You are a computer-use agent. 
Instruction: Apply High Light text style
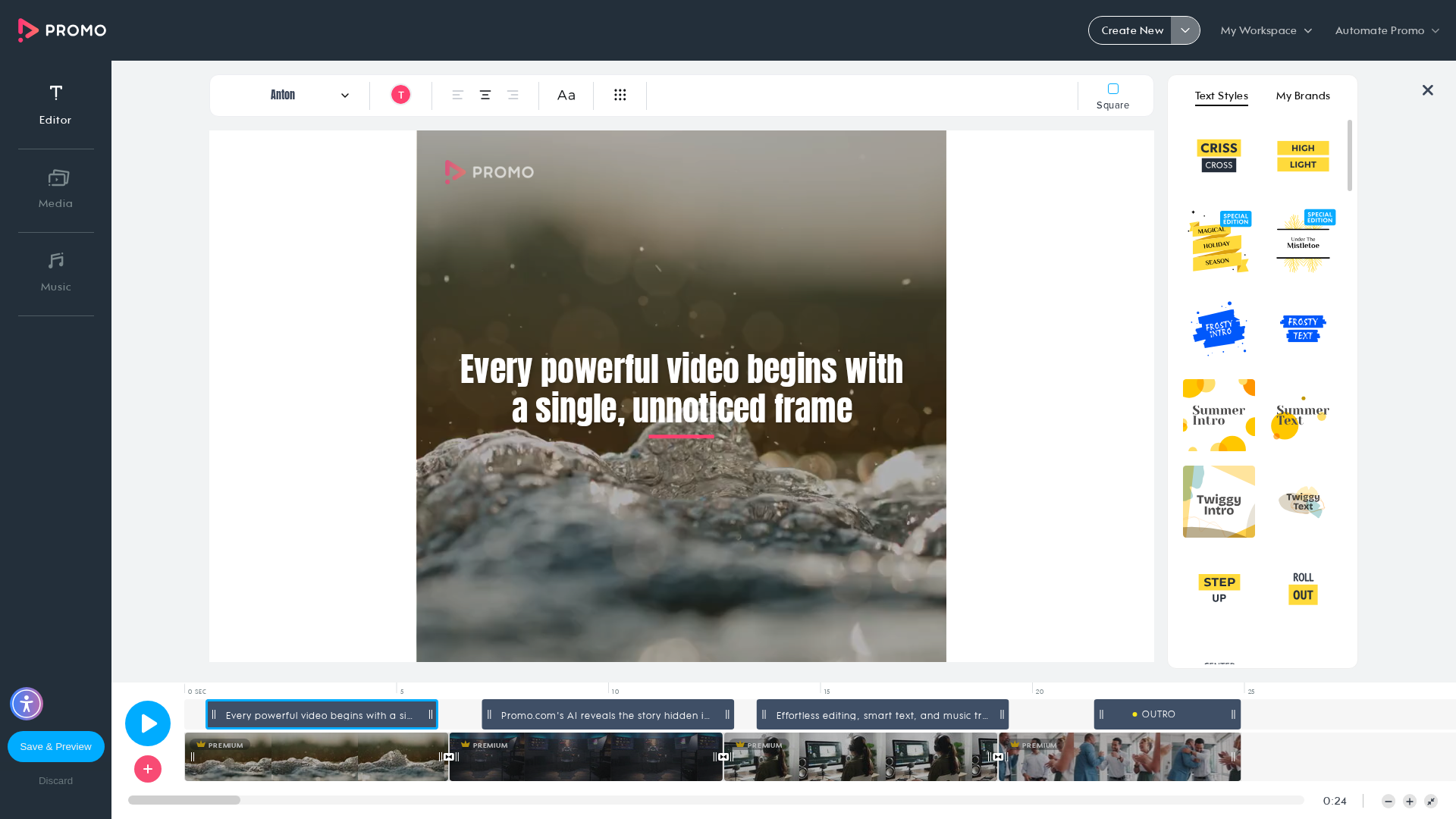point(1303,155)
